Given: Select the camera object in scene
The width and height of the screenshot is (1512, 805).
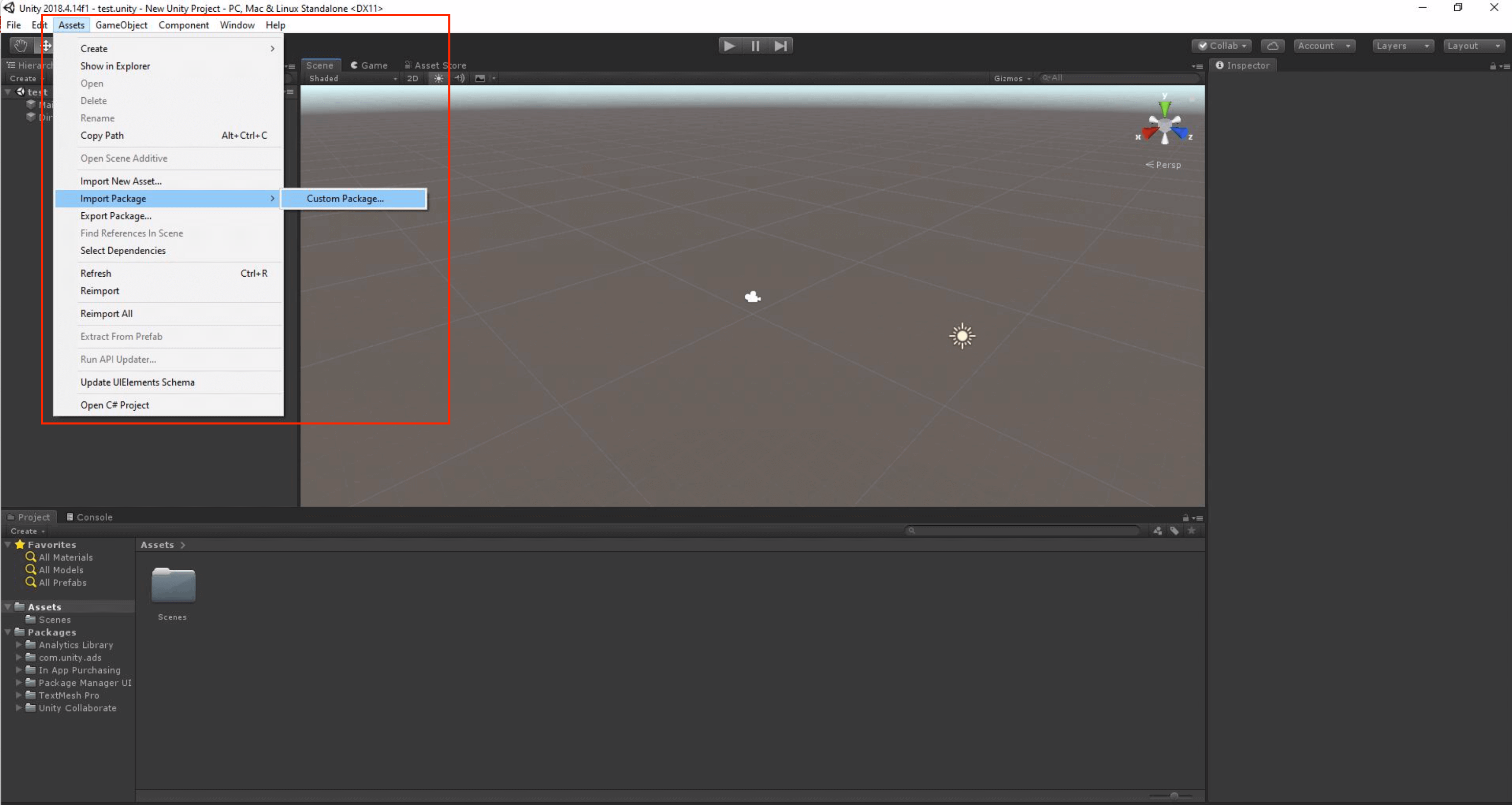Looking at the screenshot, I should [x=752, y=297].
